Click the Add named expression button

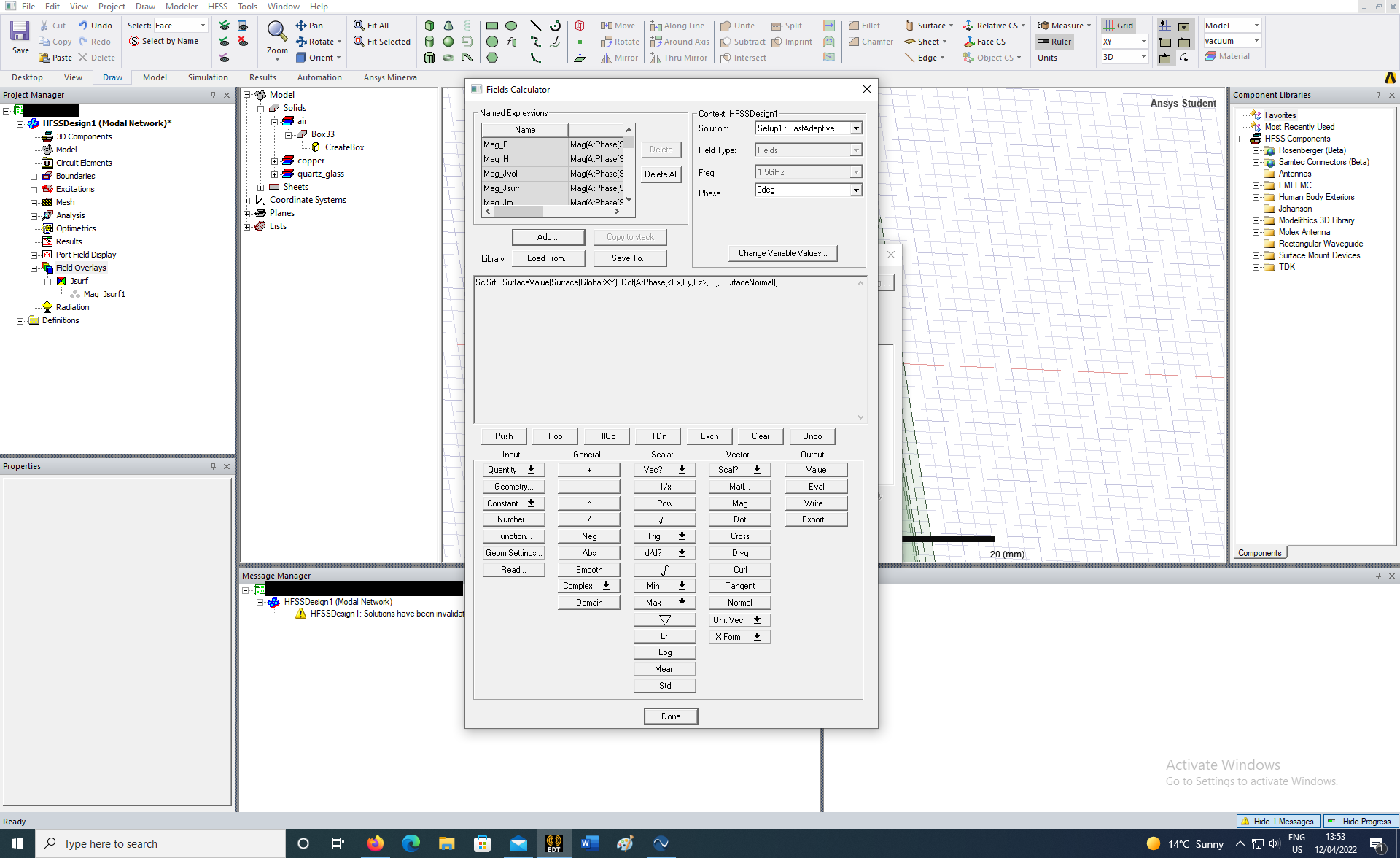(548, 237)
